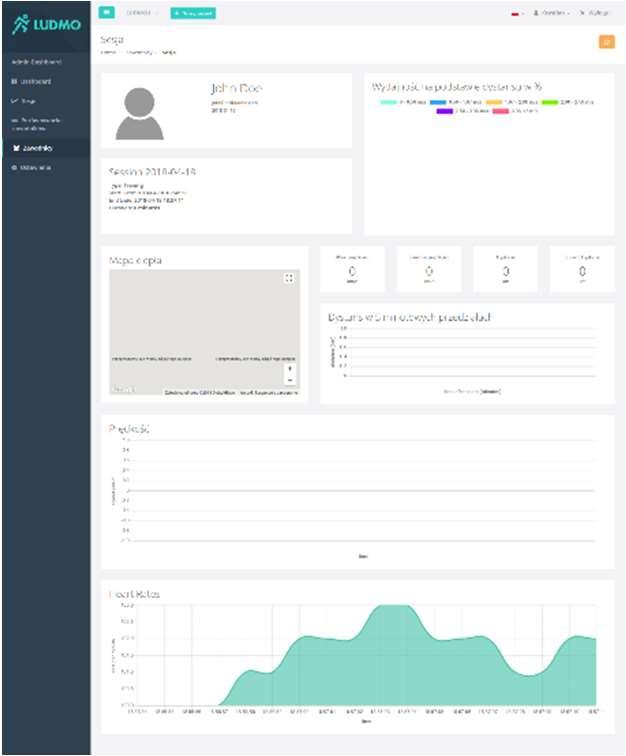Open the two-line comparison sidebar item
Image resolution: width=626 pixels, height=756 pixels.
36,124
